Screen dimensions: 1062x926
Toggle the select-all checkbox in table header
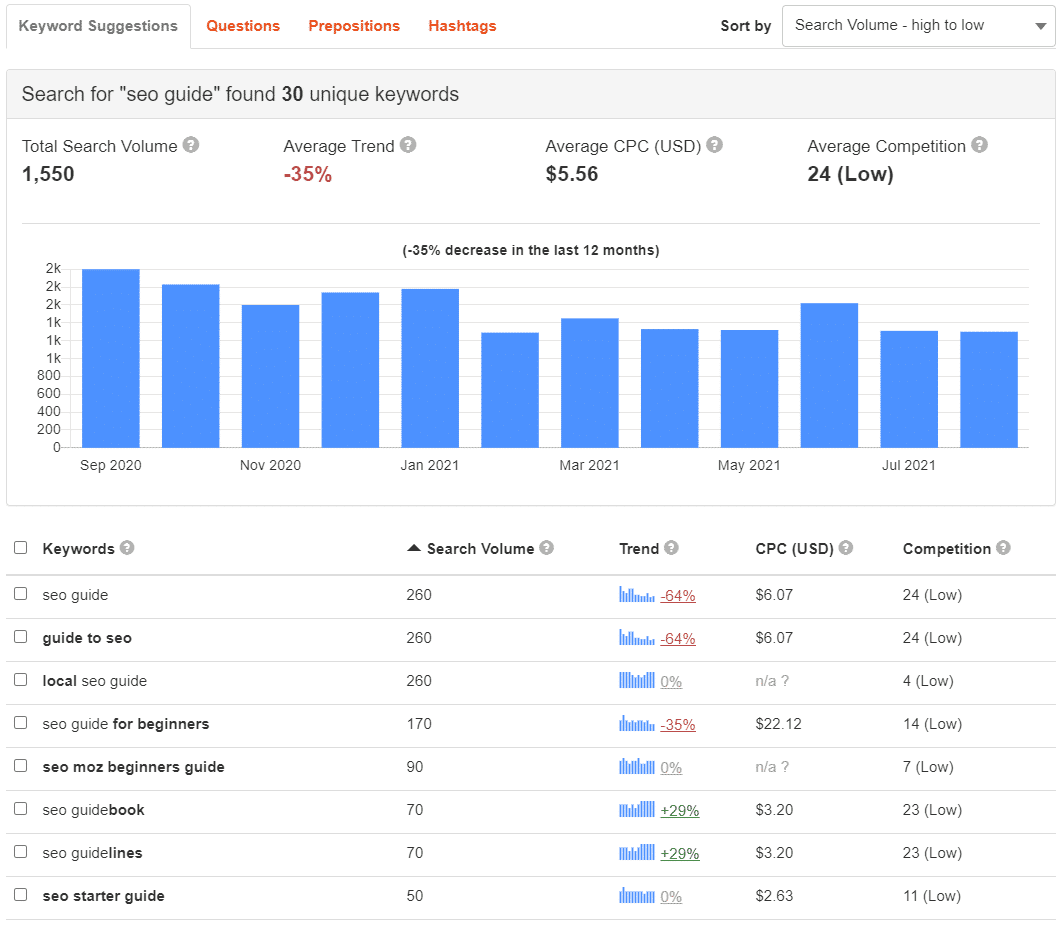[21, 548]
